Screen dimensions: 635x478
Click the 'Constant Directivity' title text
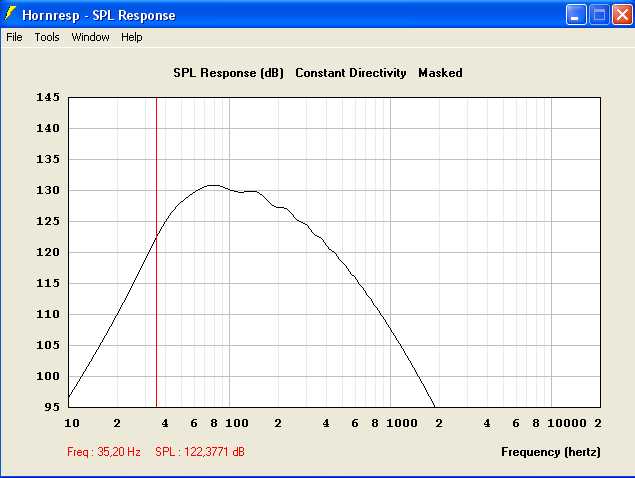tap(351, 73)
